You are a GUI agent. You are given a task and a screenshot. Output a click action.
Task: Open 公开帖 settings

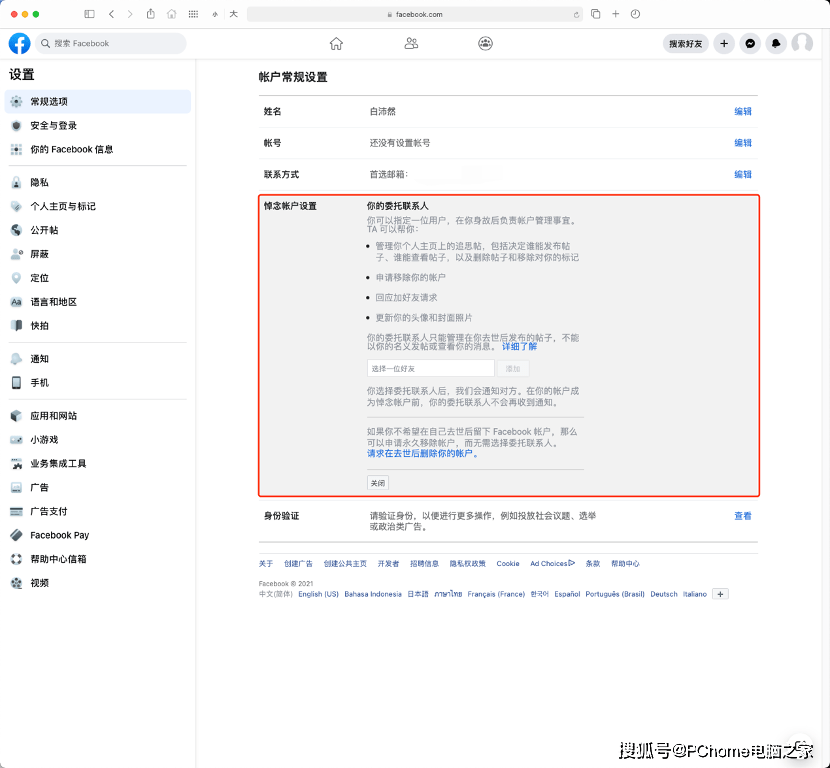(x=97, y=230)
